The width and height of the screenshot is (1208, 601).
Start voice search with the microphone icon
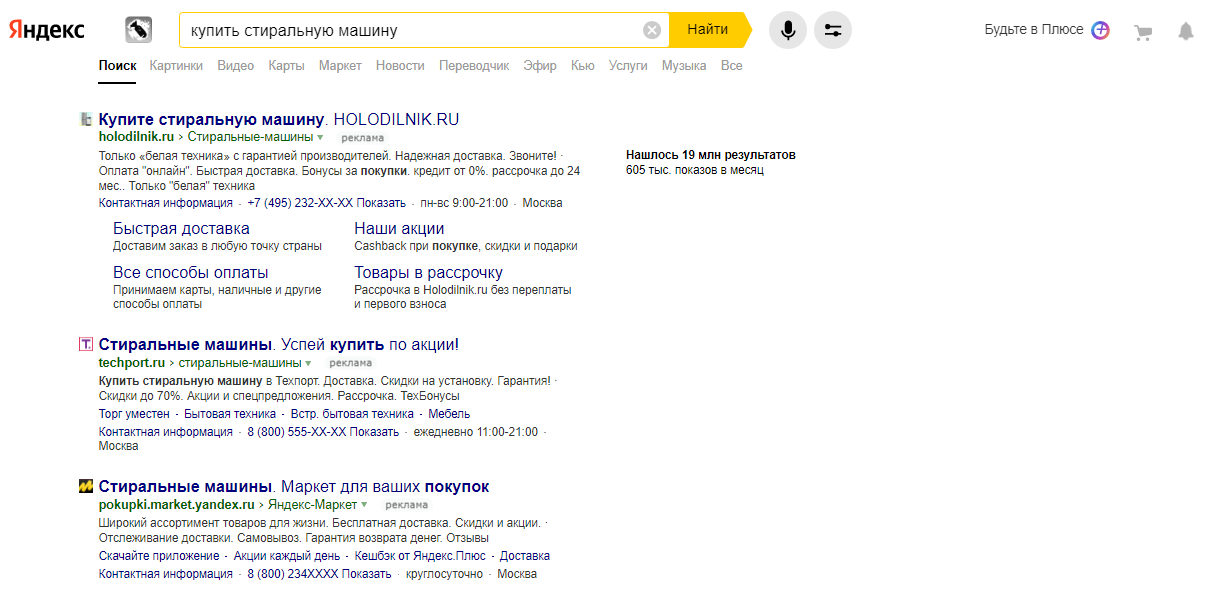pyautogui.click(x=787, y=30)
